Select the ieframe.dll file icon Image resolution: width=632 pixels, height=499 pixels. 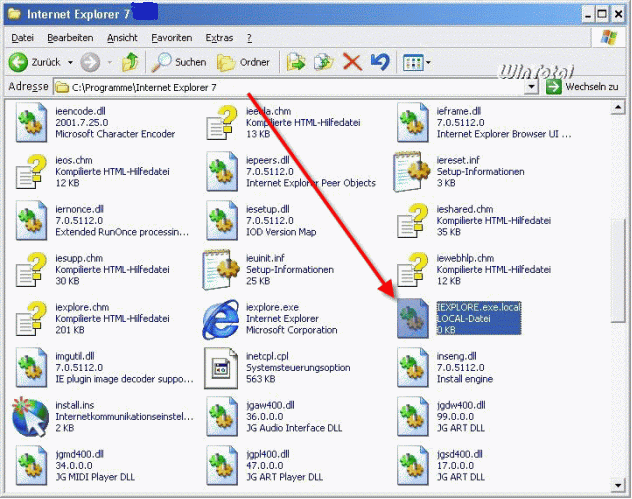412,123
